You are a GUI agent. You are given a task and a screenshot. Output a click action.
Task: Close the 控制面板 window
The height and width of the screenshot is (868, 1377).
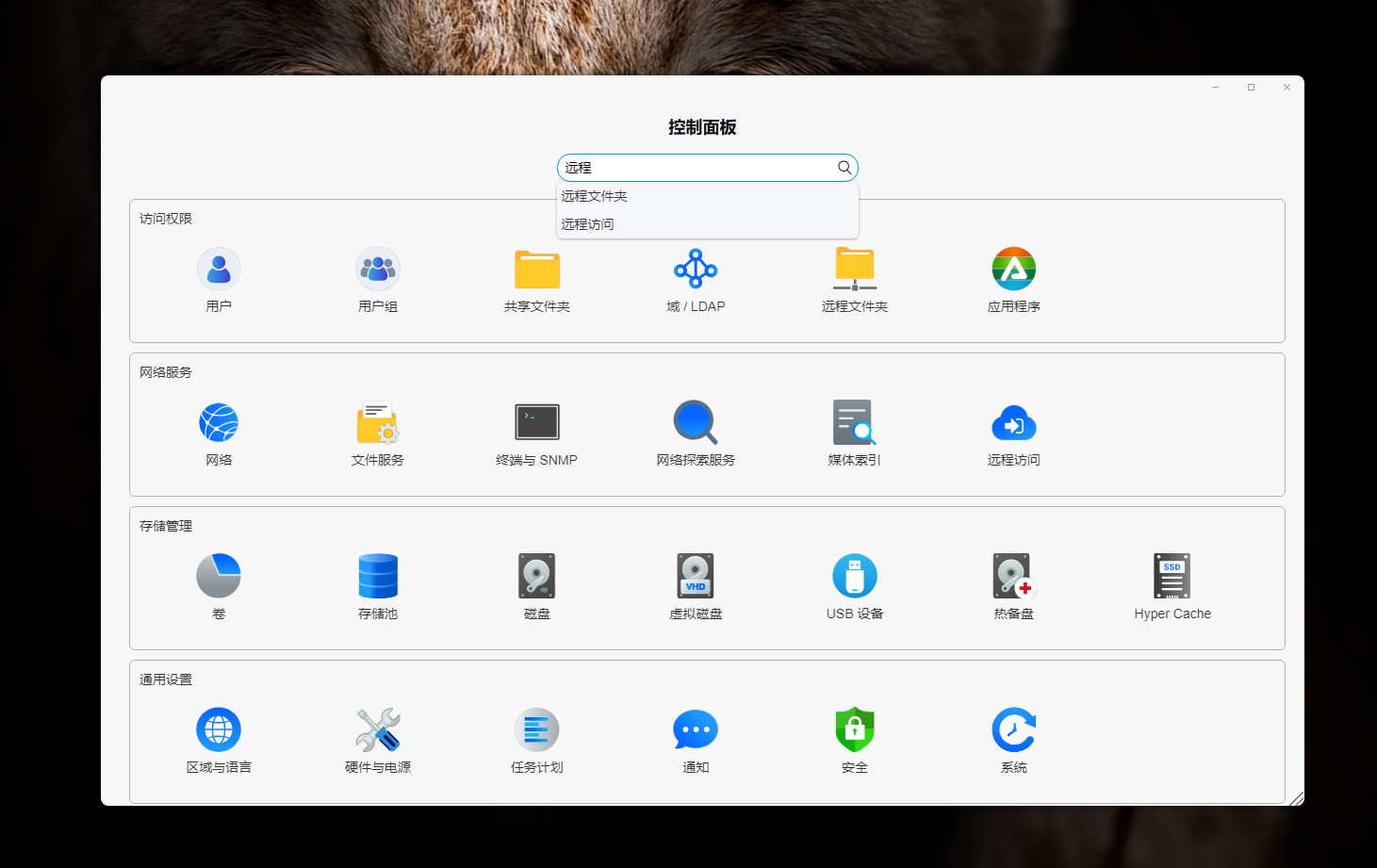click(x=1287, y=88)
